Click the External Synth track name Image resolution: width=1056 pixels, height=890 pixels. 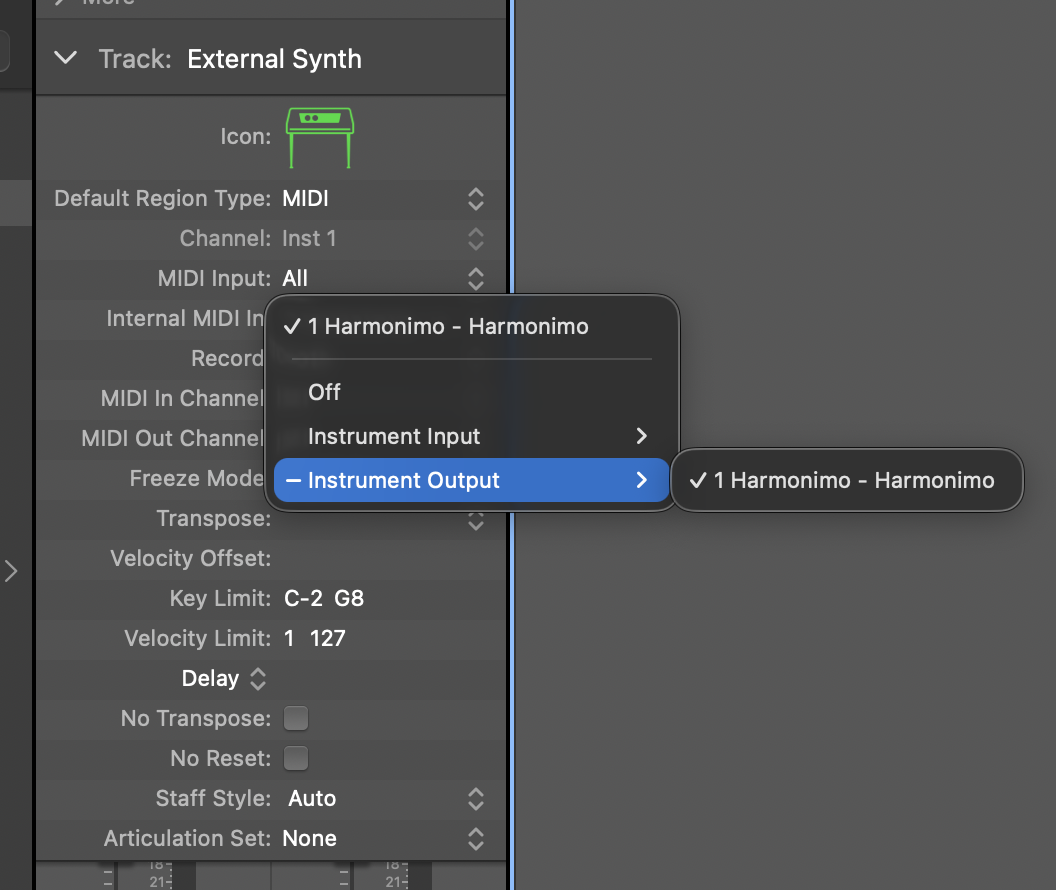[274, 59]
